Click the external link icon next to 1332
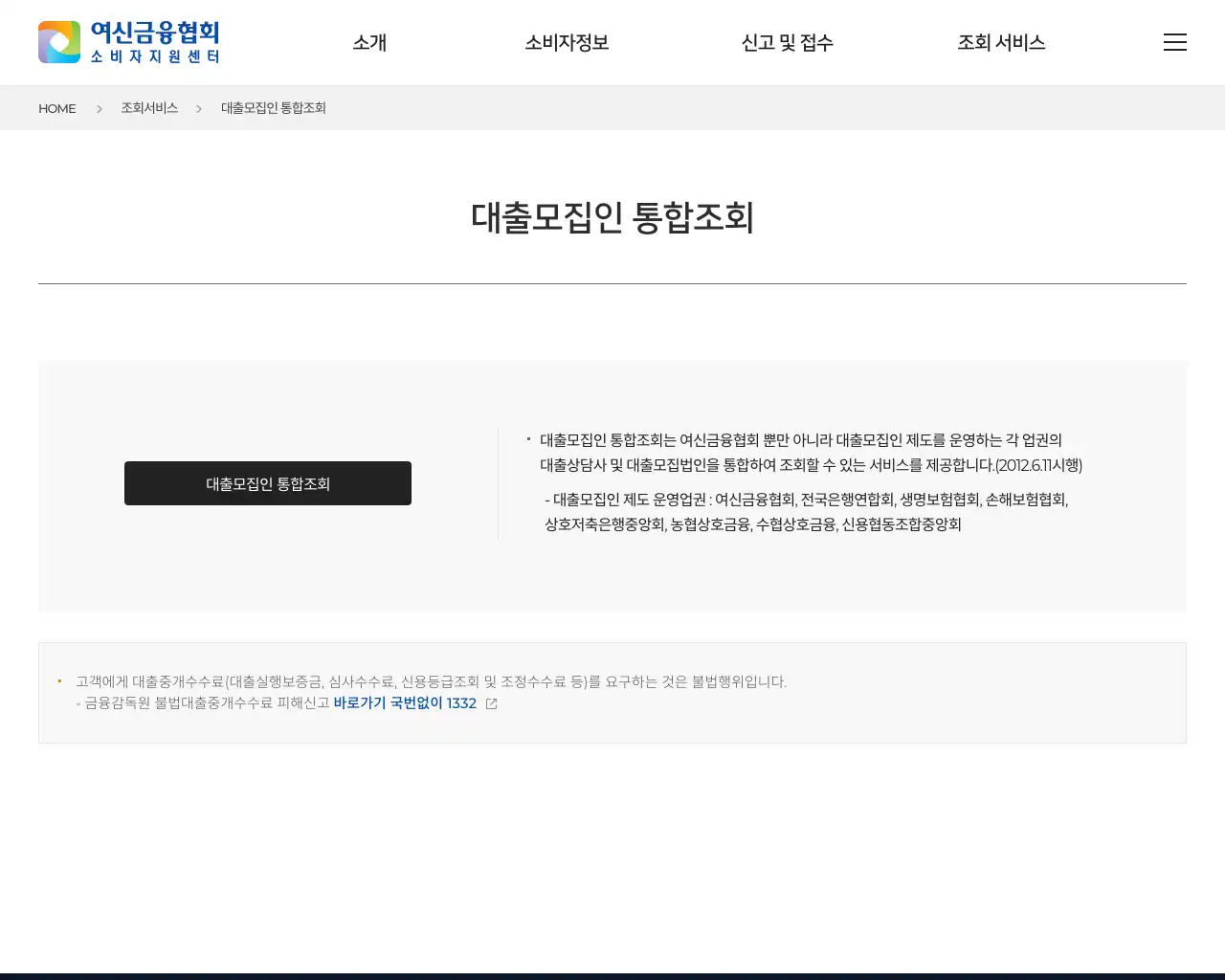Image resolution: width=1225 pixels, height=980 pixels. [492, 703]
